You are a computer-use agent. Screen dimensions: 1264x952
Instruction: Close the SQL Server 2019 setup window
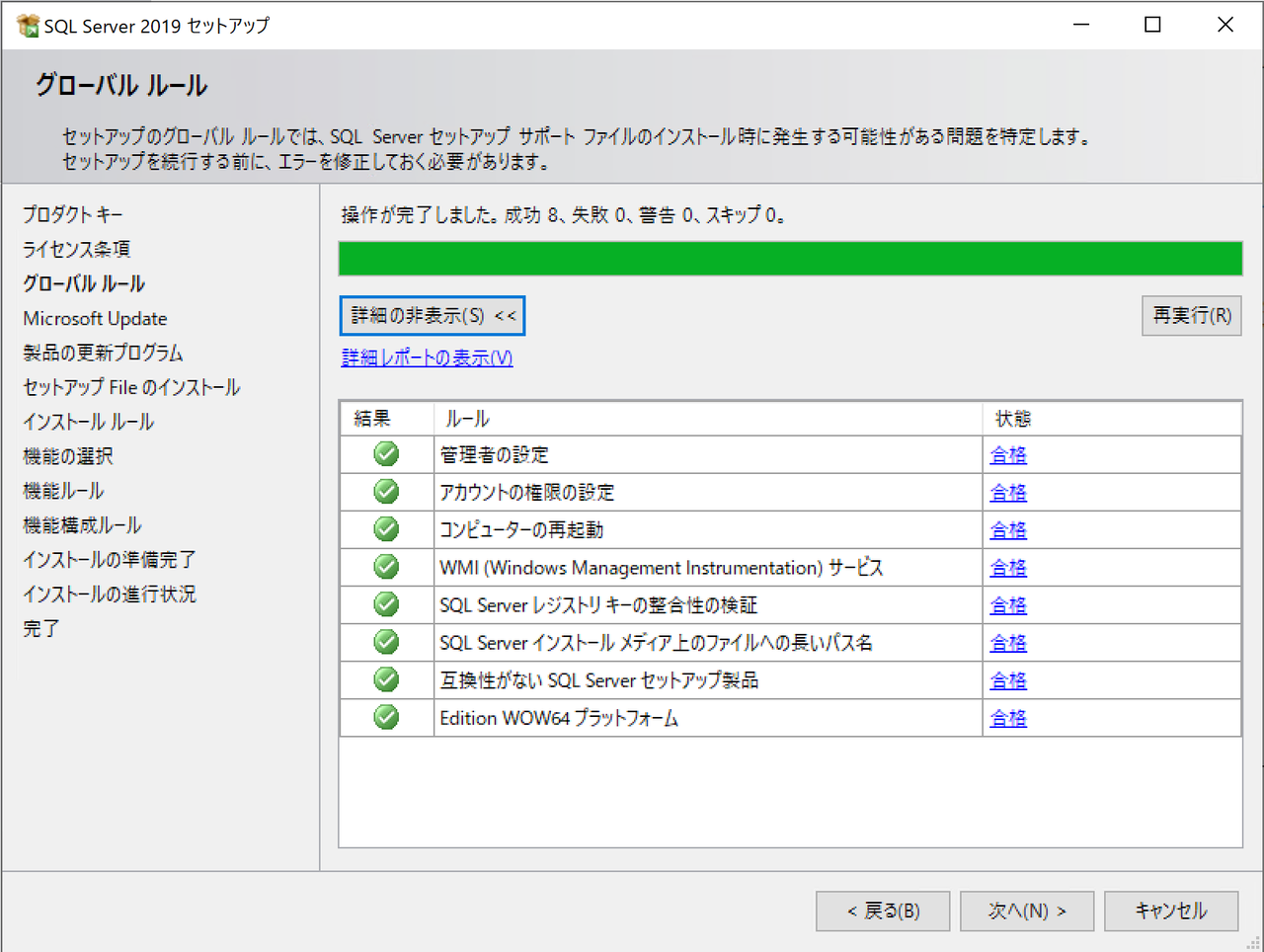click(1225, 25)
